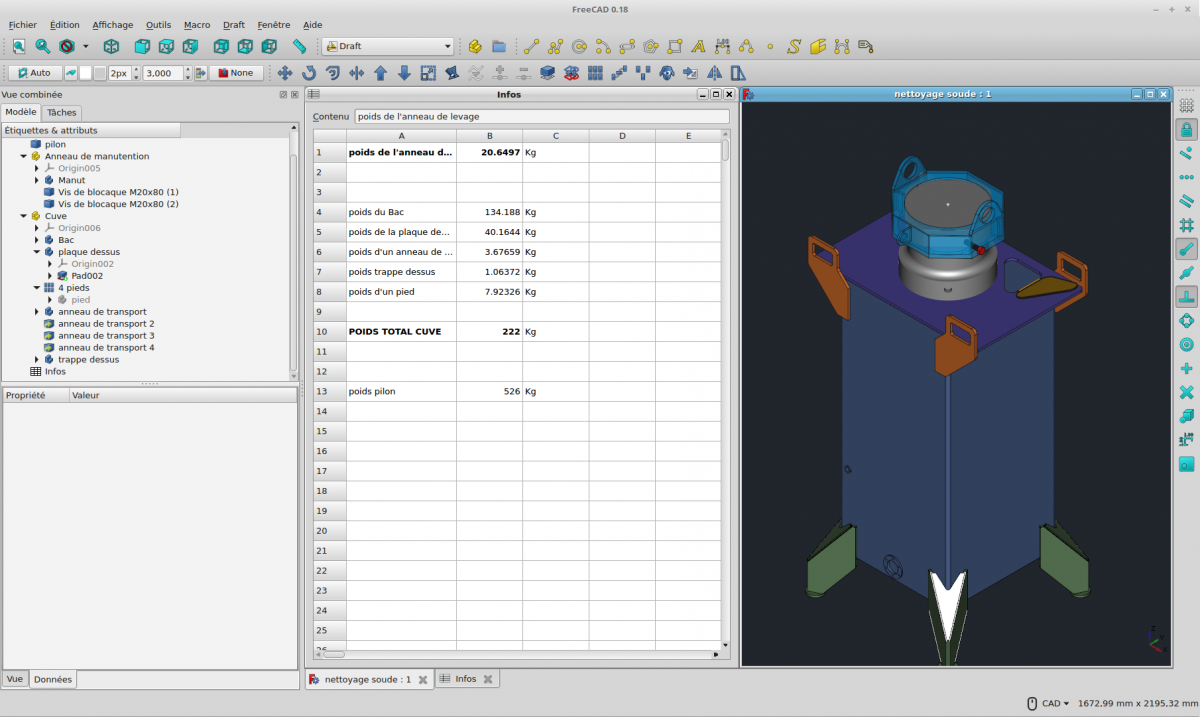Collapse the 4 pieds item
The image size is (1200, 717).
[x=37, y=288]
